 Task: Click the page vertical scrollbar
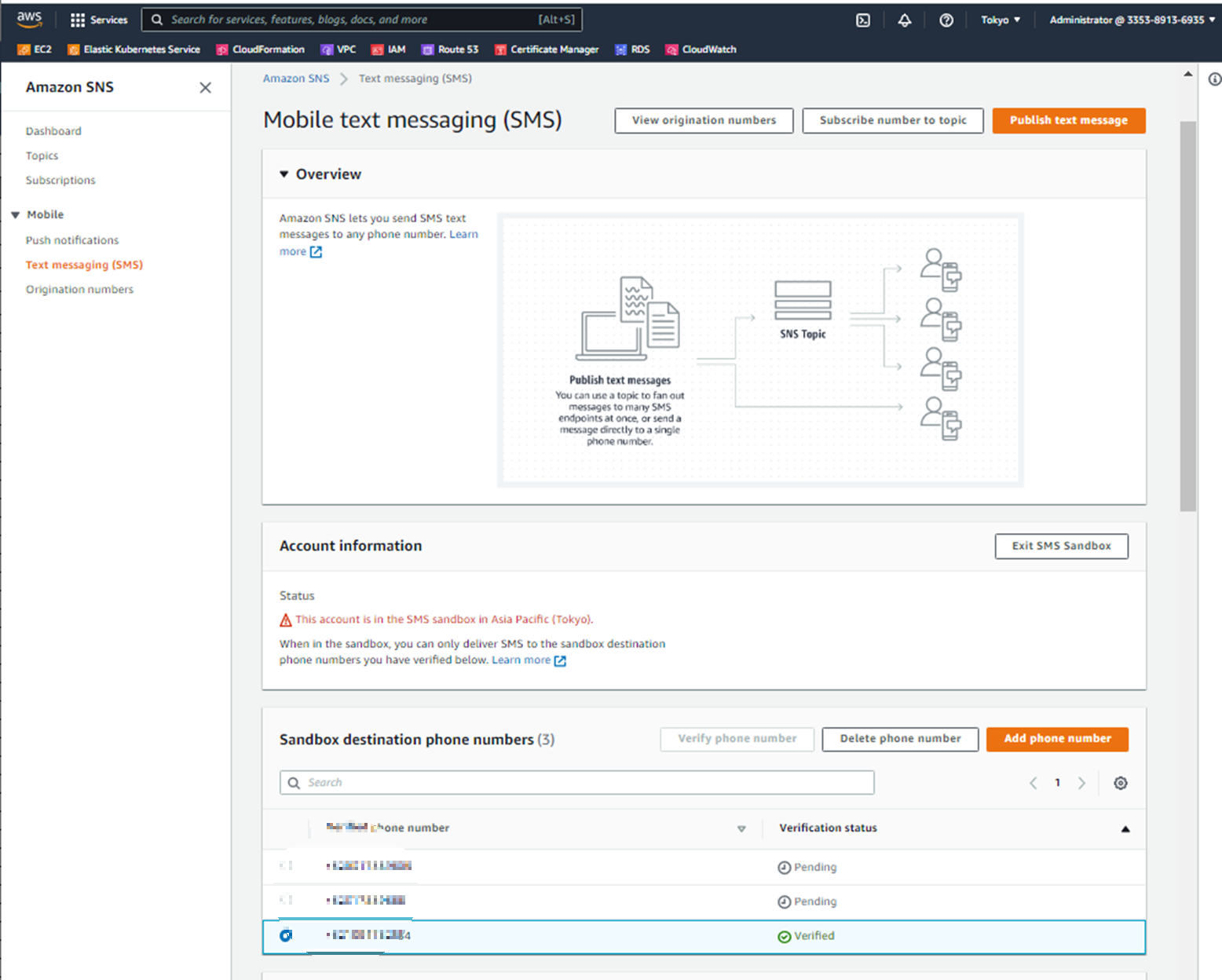(1188, 316)
